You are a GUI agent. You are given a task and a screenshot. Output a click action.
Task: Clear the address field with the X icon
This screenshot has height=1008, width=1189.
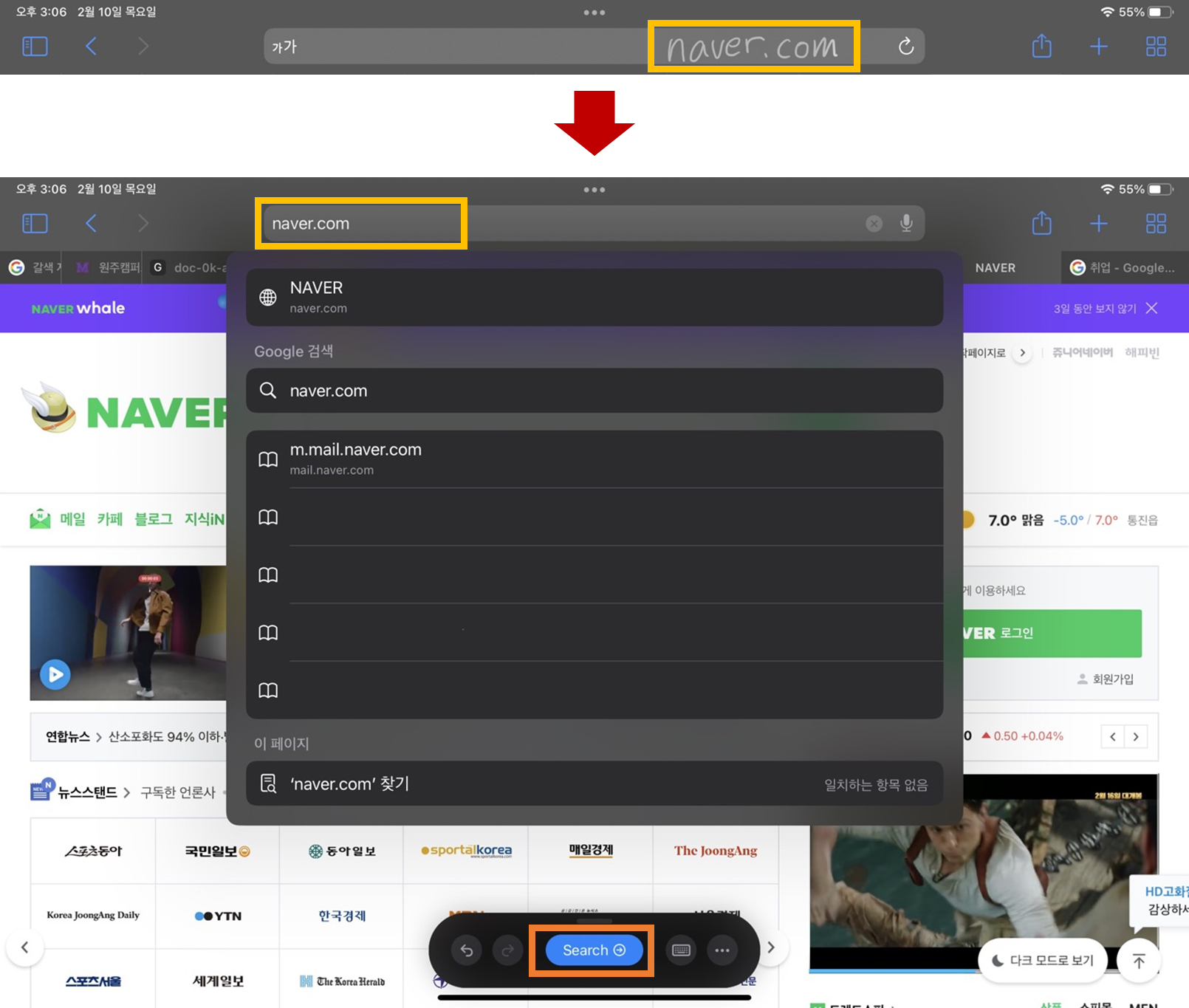click(874, 223)
